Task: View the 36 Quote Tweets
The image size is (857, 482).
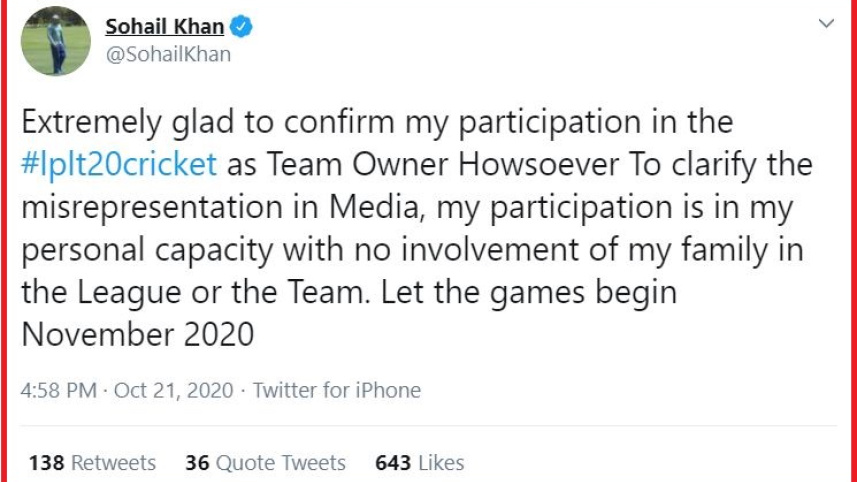Action: pyautogui.click(x=265, y=463)
